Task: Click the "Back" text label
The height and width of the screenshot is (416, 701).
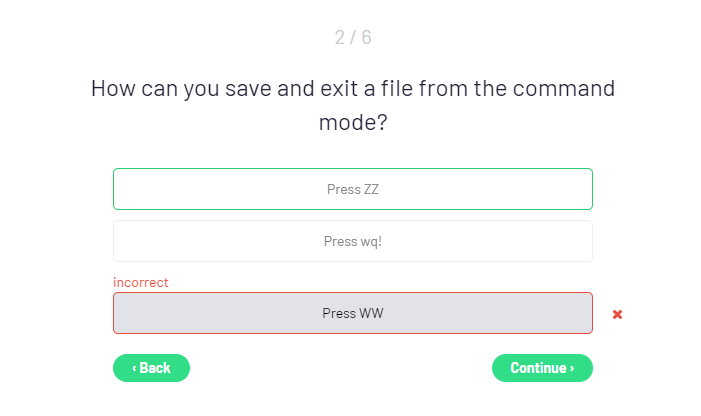Action: click(155, 368)
